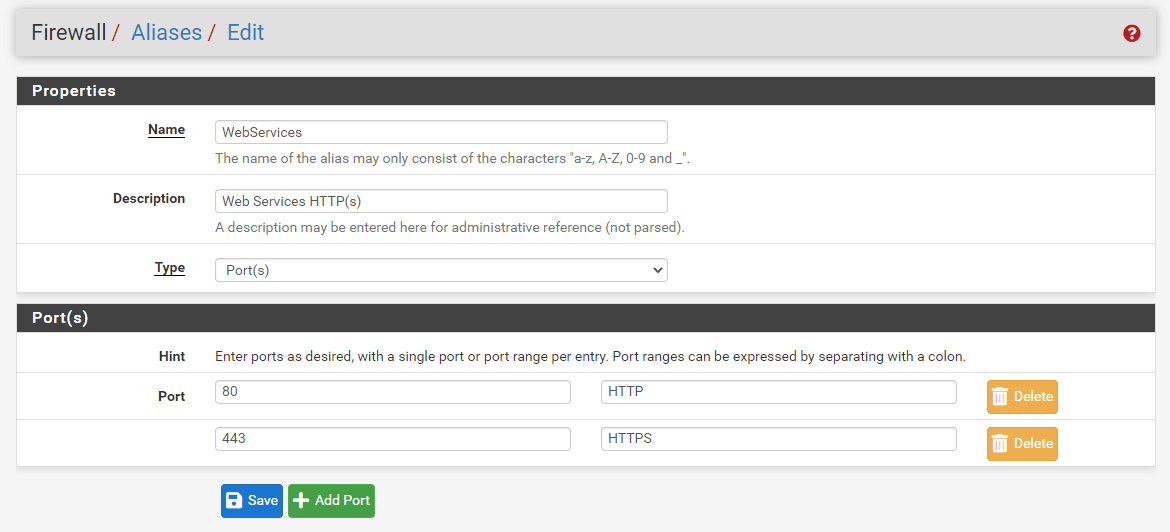
Task: Open the Type dropdown set to Port(s)
Action: pyautogui.click(x=441, y=270)
